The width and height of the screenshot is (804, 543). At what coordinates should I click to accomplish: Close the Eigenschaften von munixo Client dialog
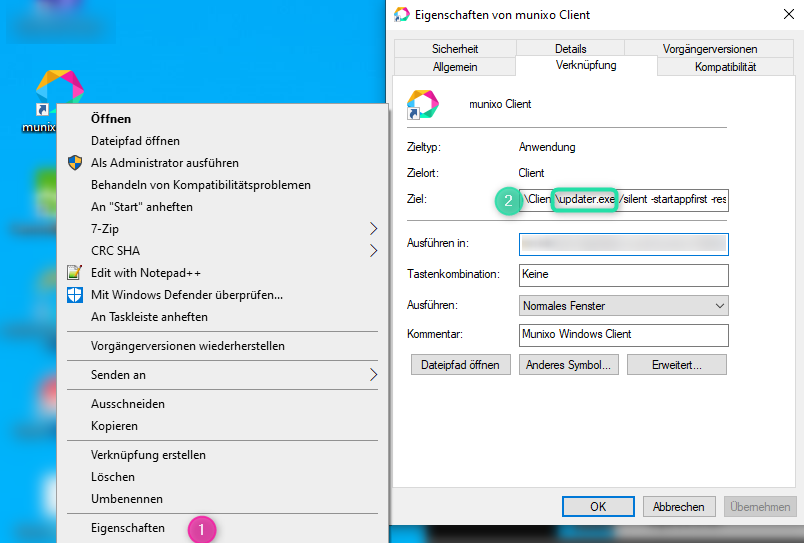[789, 14]
